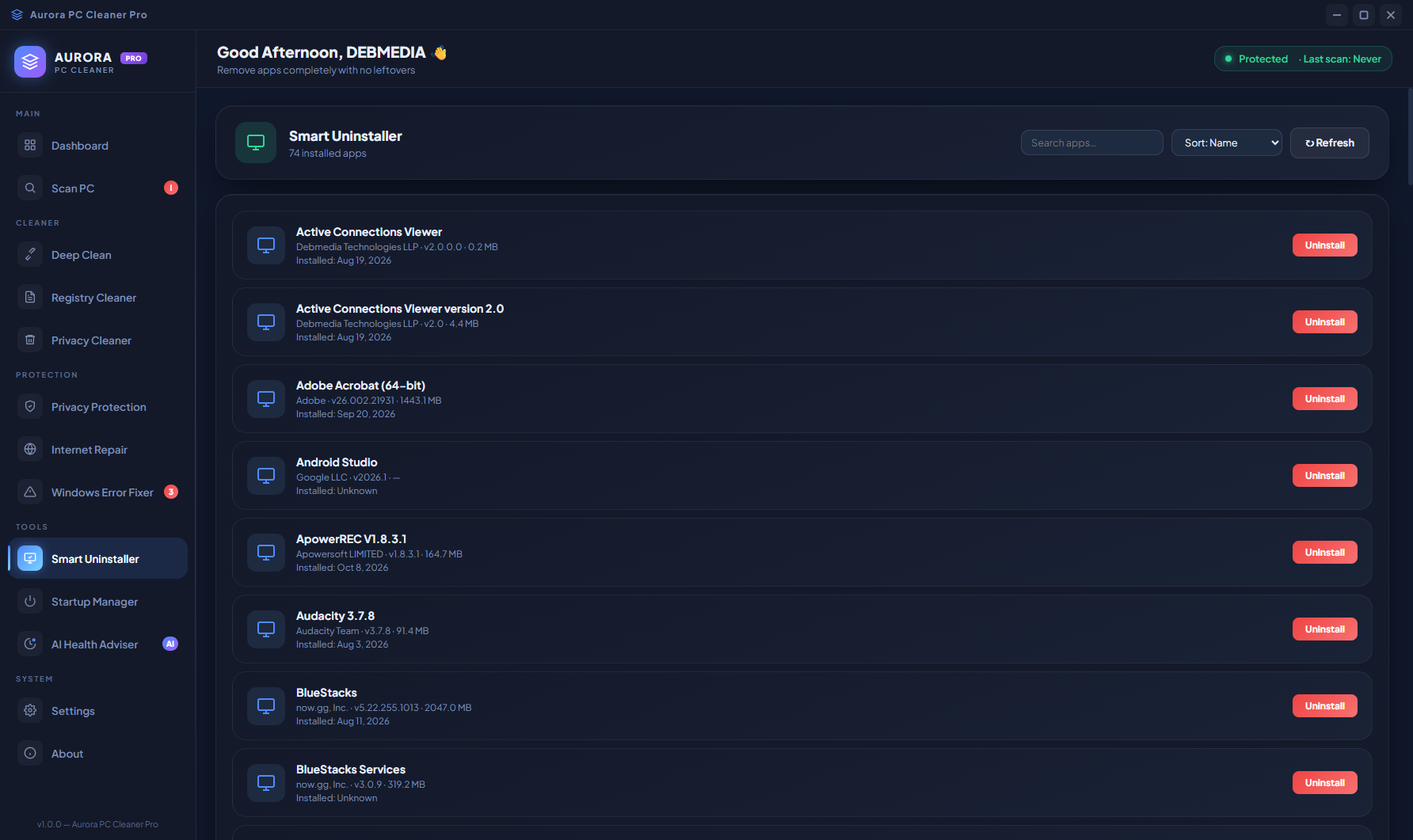Click the 'Last scan: Never' text

pos(1343,59)
